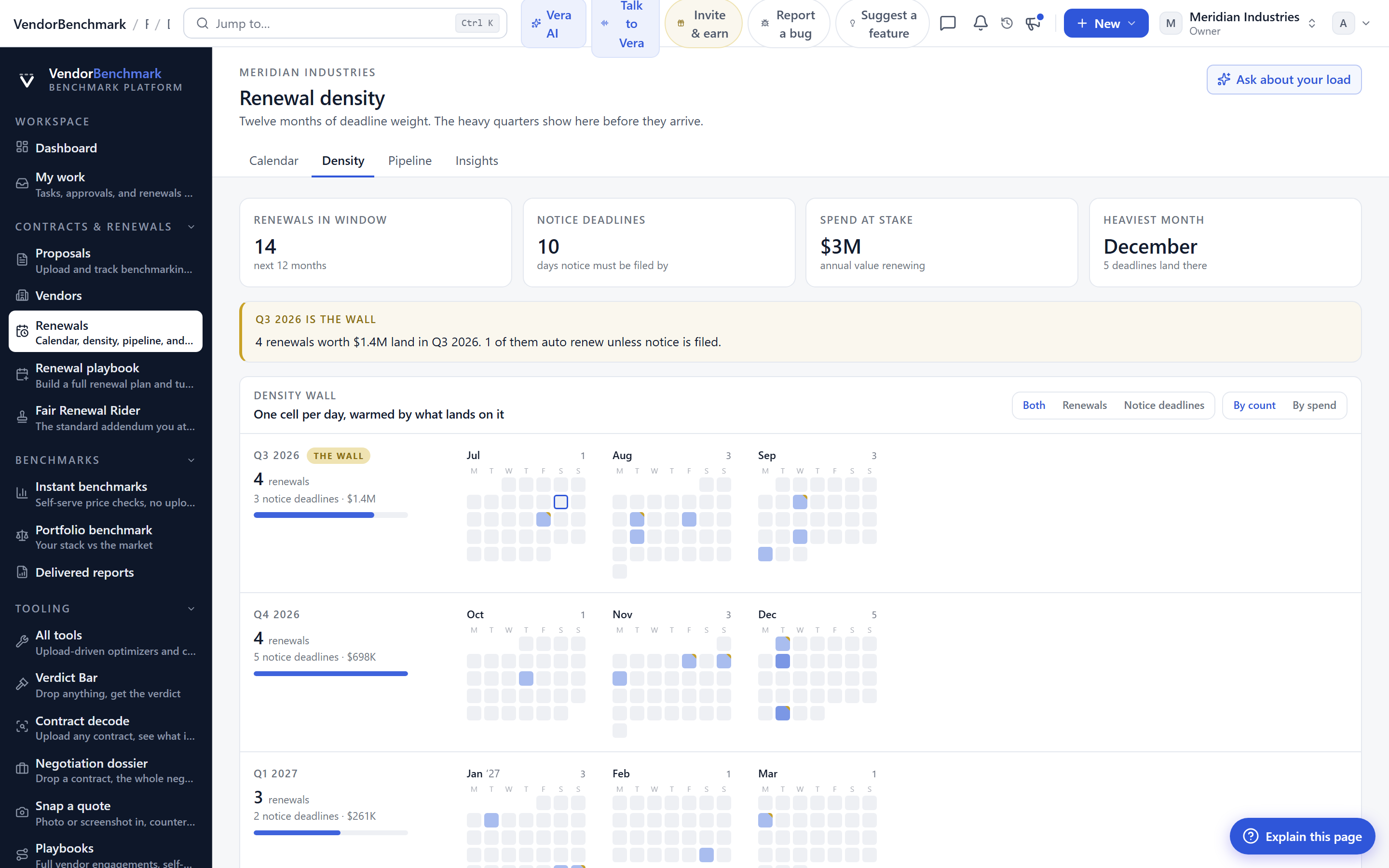
Task: Collapse the Benchmarks sidebar section
Action: click(191, 461)
